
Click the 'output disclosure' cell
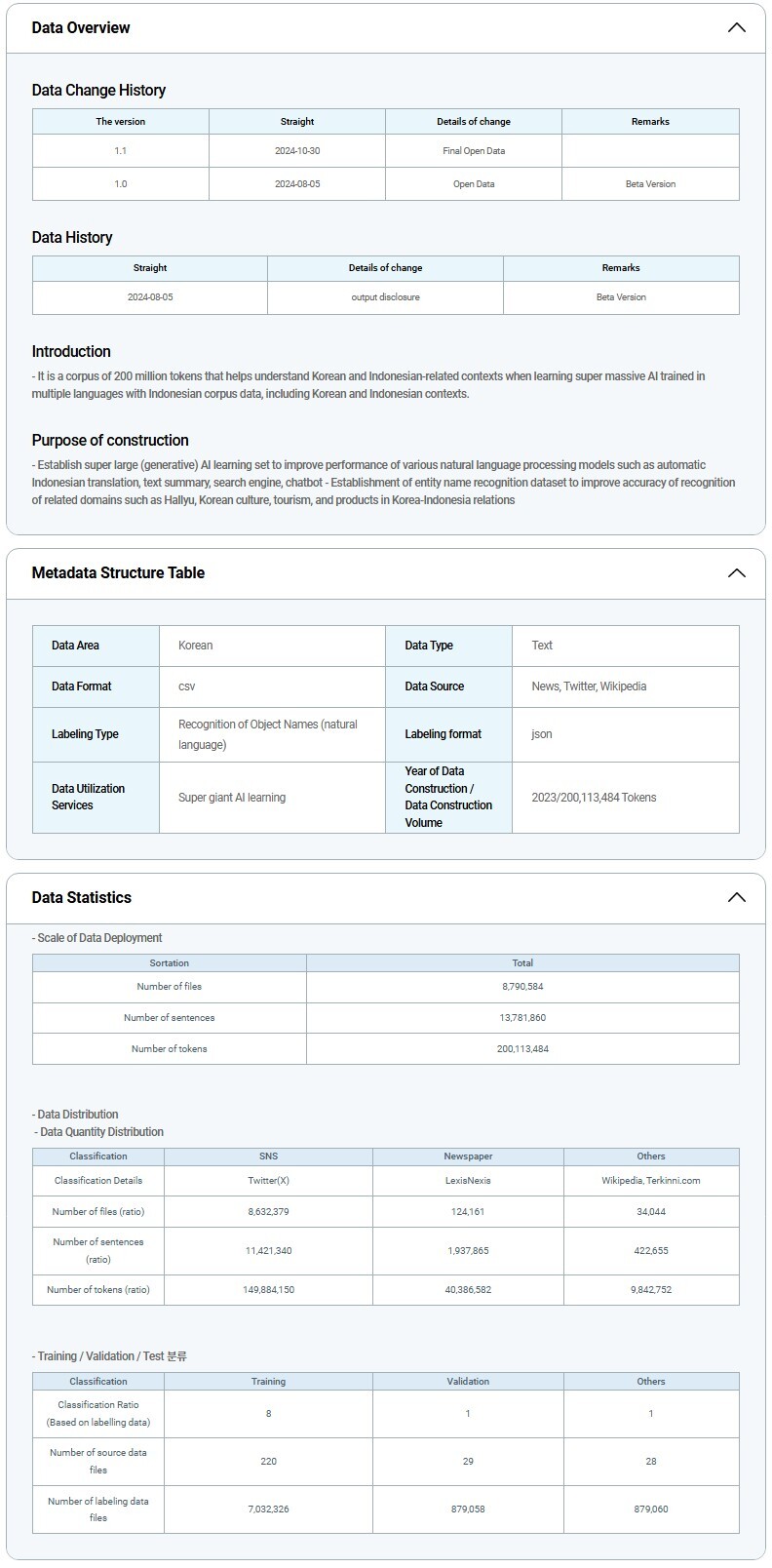point(385,297)
